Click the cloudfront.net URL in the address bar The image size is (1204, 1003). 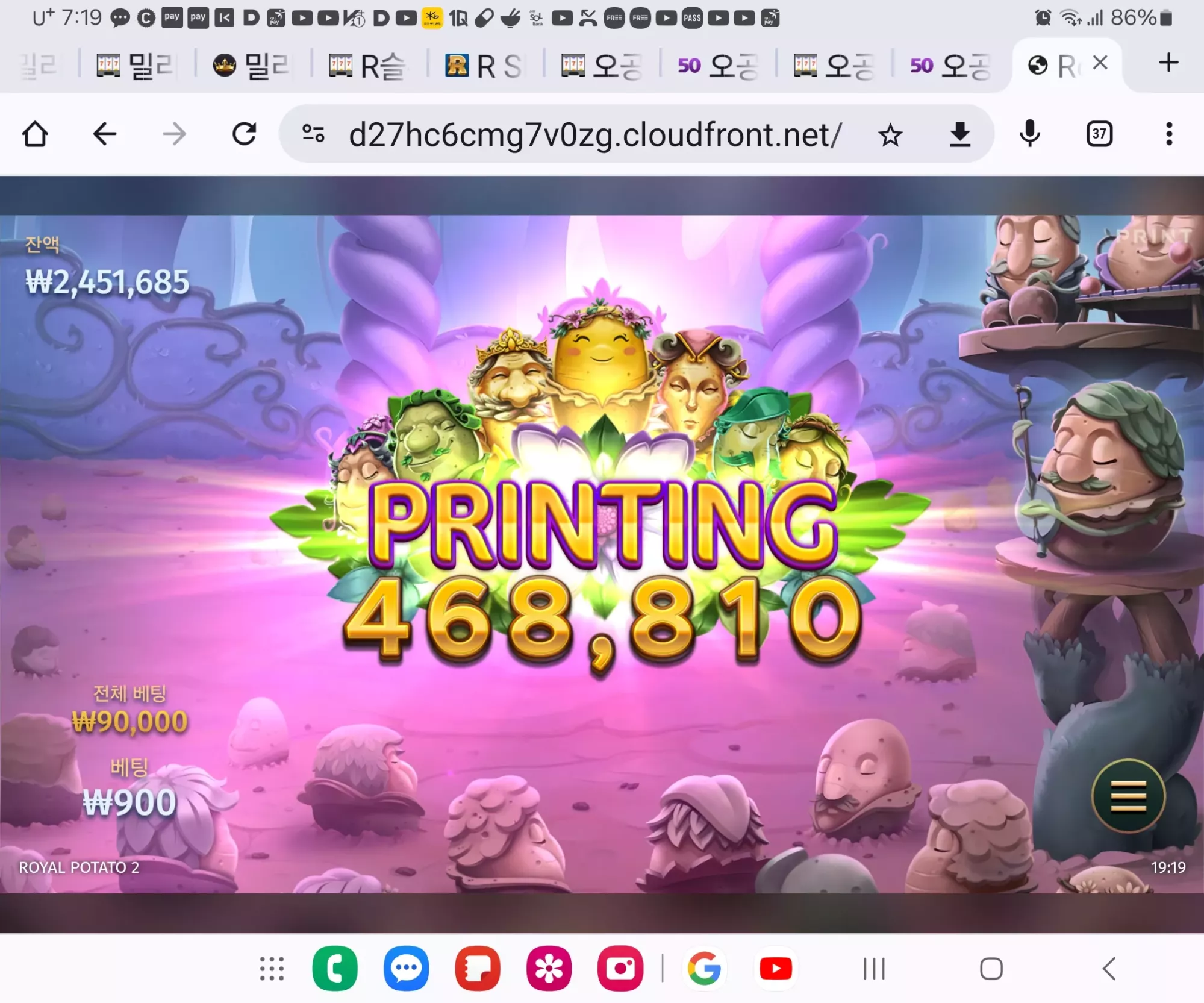coord(595,134)
